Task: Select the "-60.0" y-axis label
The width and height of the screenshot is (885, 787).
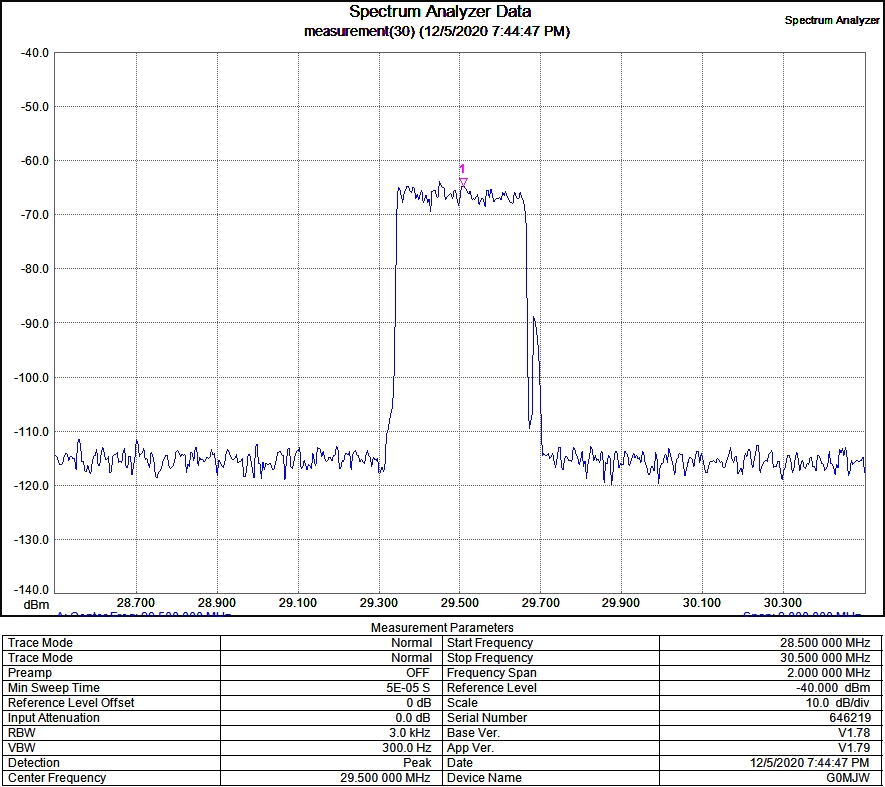Action: tap(35, 161)
